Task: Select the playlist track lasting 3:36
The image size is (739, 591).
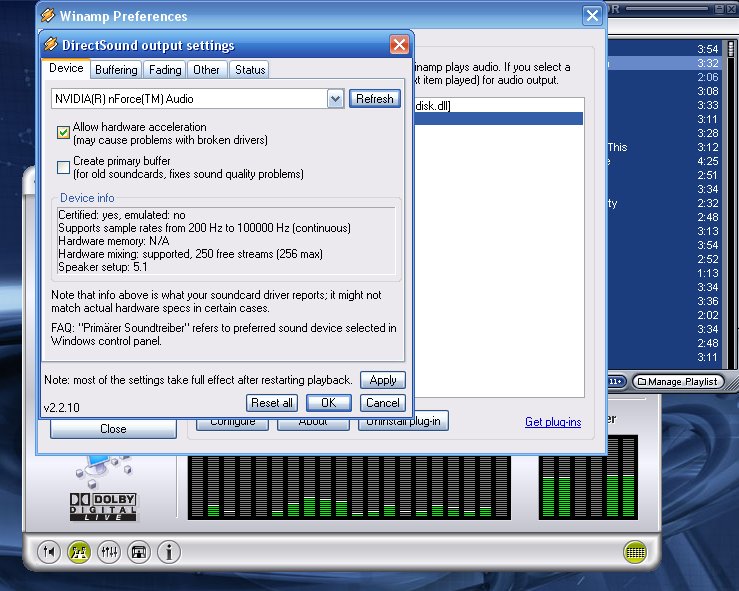Action: pos(664,301)
